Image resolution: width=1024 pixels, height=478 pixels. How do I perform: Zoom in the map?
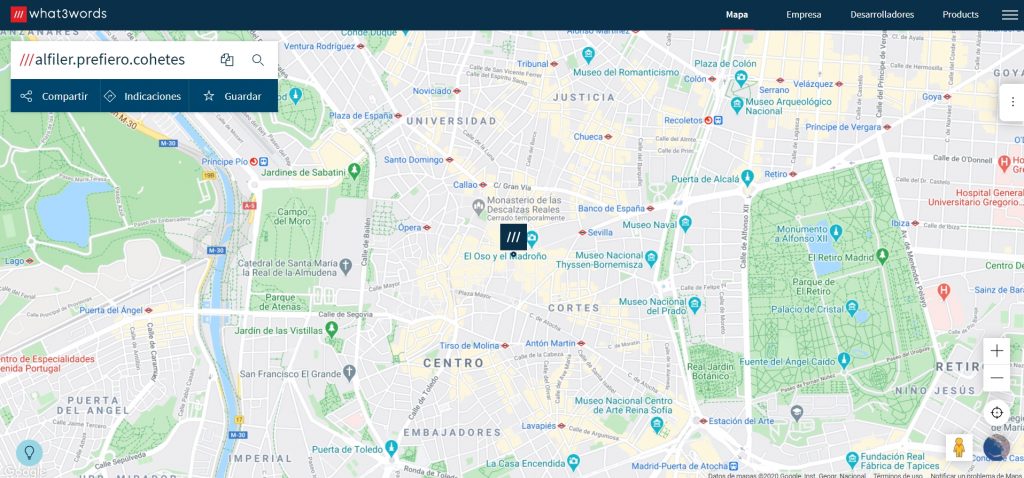pyautogui.click(x=997, y=351)
